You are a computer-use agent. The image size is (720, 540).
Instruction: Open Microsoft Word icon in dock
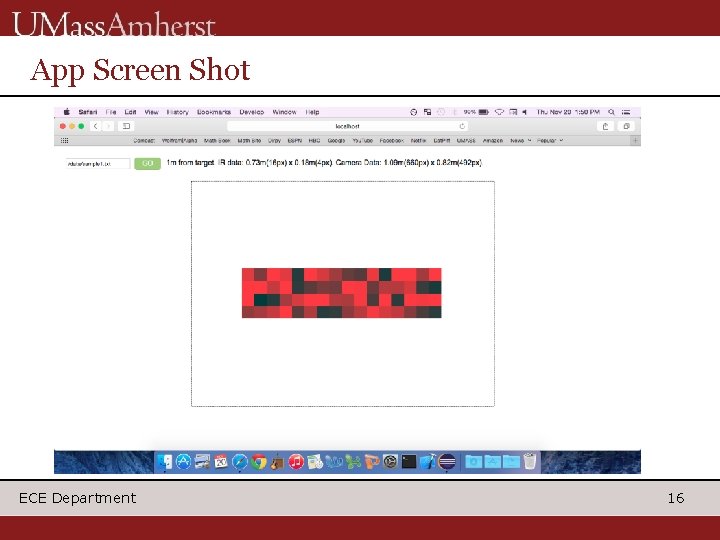click(334, 461)
